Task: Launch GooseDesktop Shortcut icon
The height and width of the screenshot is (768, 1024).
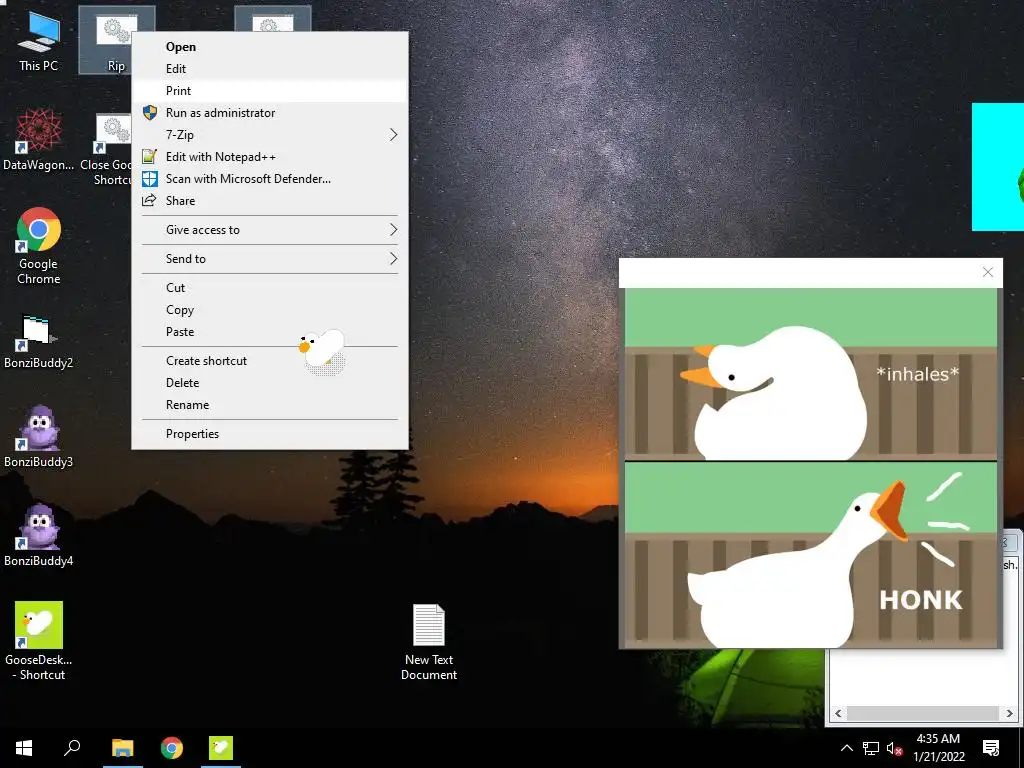Action: 39,641
